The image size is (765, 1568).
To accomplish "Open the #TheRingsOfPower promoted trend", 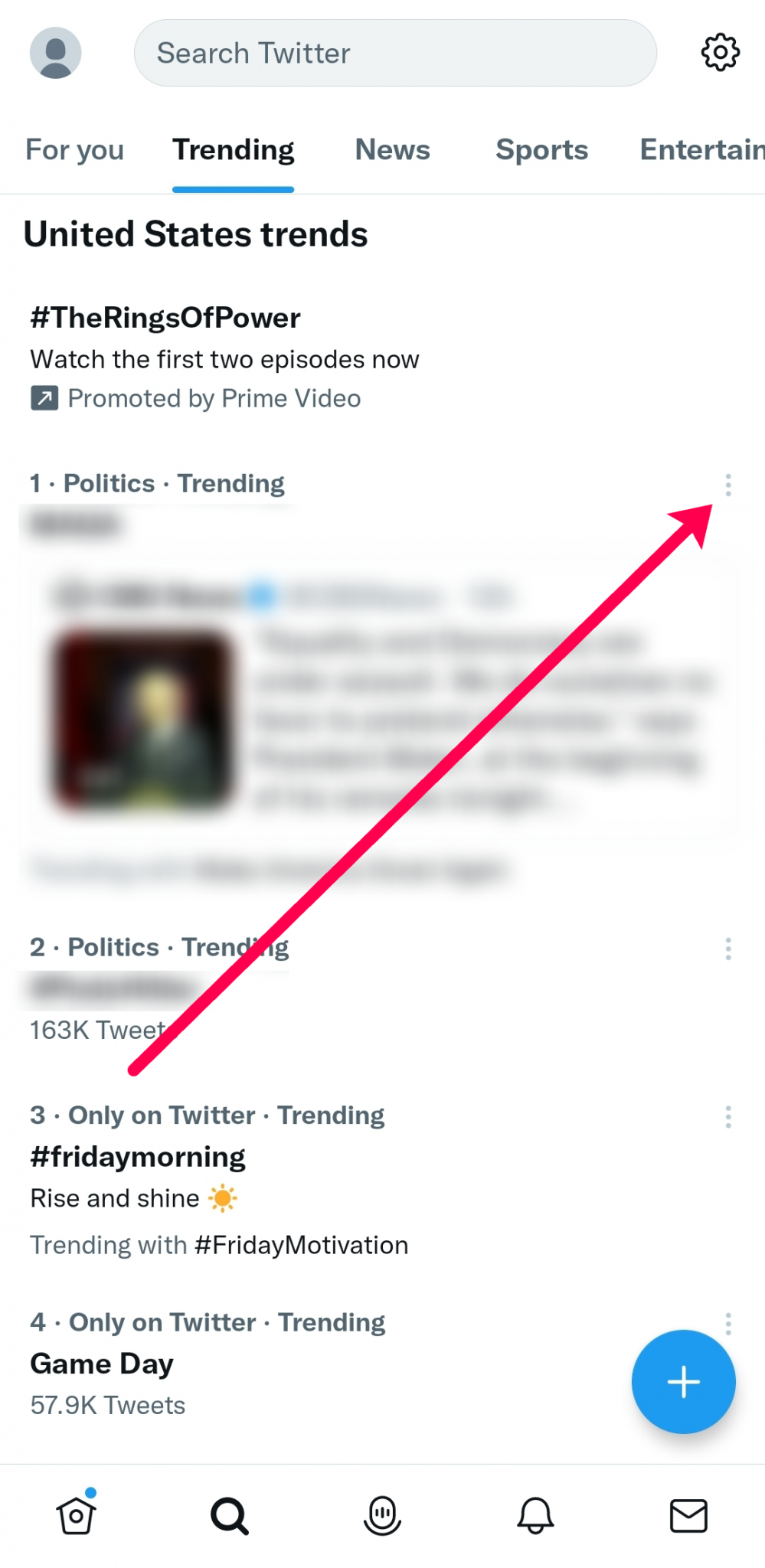I will click(x=165, y=318).
